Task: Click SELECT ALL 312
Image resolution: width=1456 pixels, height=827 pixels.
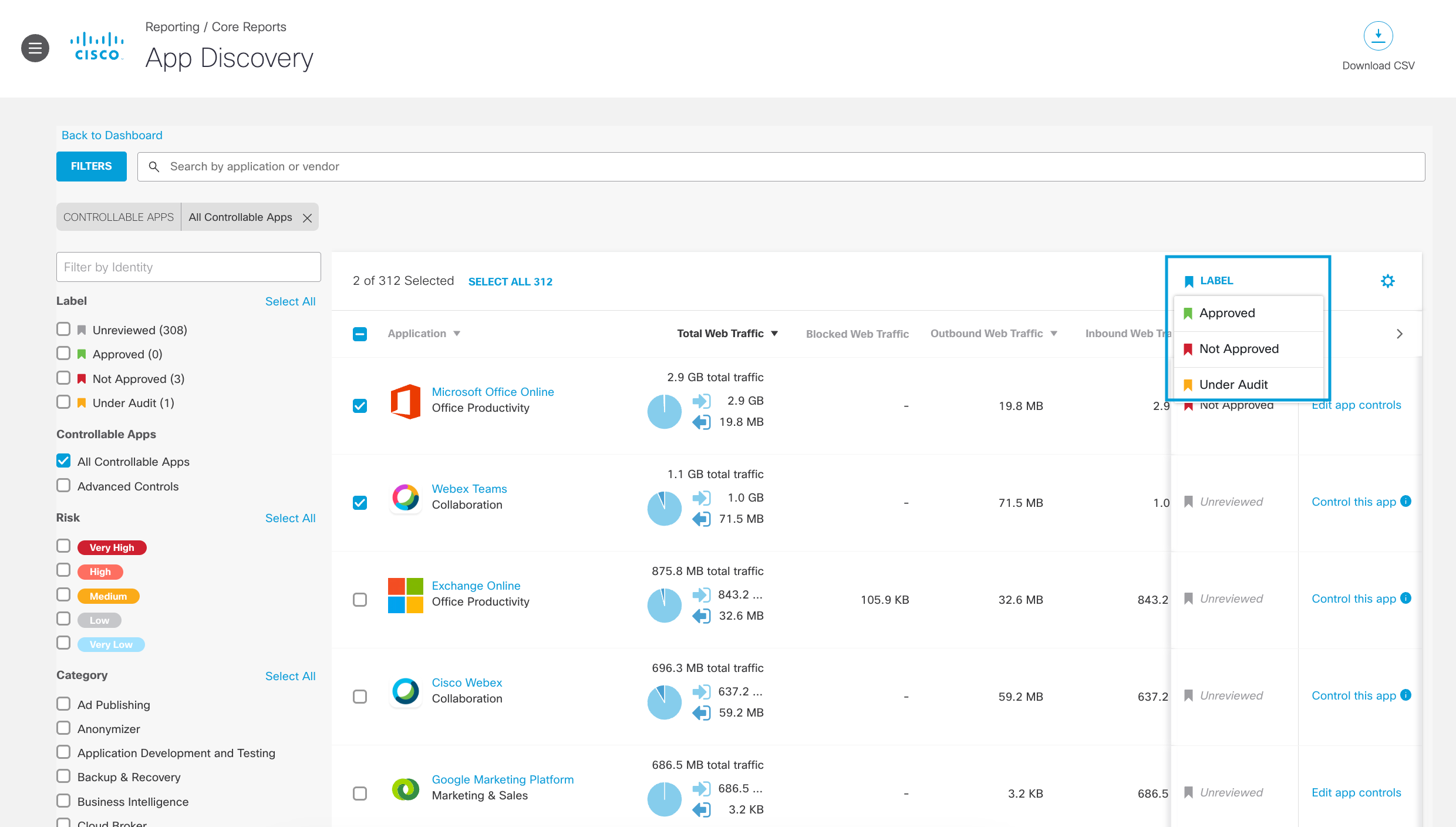Action: pos(510,282)
